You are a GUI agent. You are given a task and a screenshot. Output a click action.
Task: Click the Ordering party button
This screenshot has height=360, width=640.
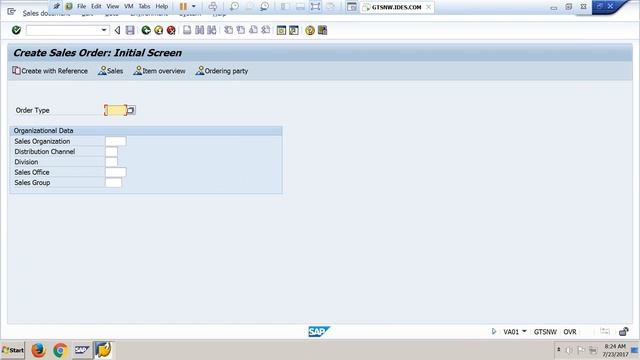(222, 71)
